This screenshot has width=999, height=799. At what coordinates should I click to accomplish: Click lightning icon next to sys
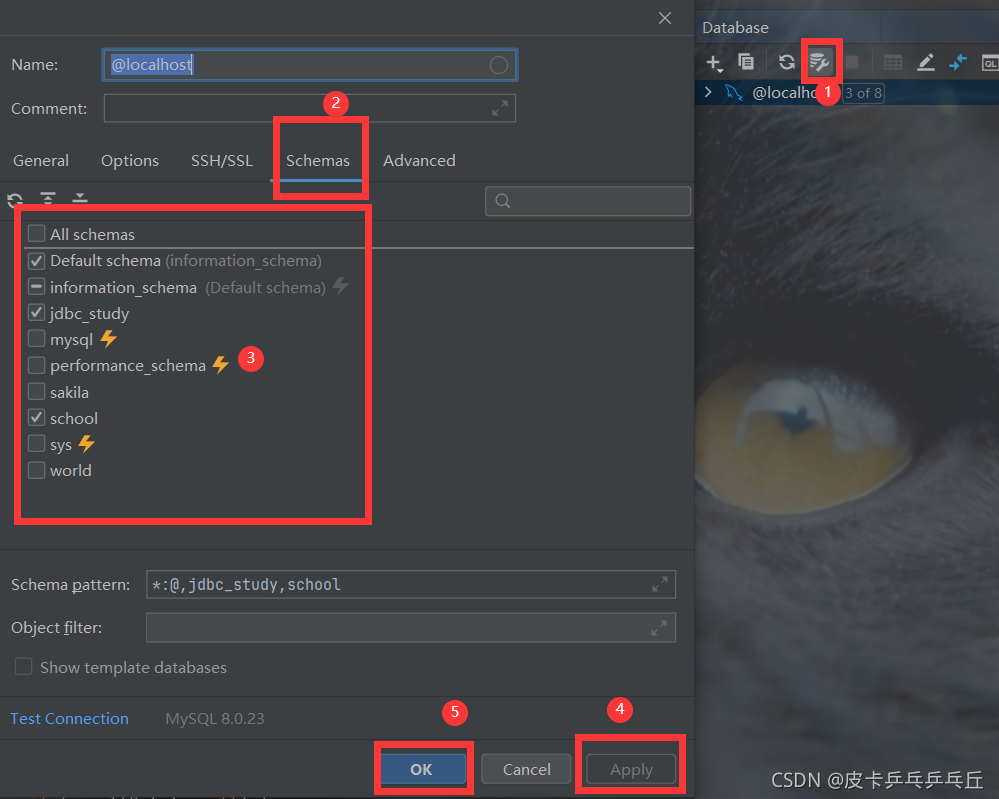(x=87, y=443)
